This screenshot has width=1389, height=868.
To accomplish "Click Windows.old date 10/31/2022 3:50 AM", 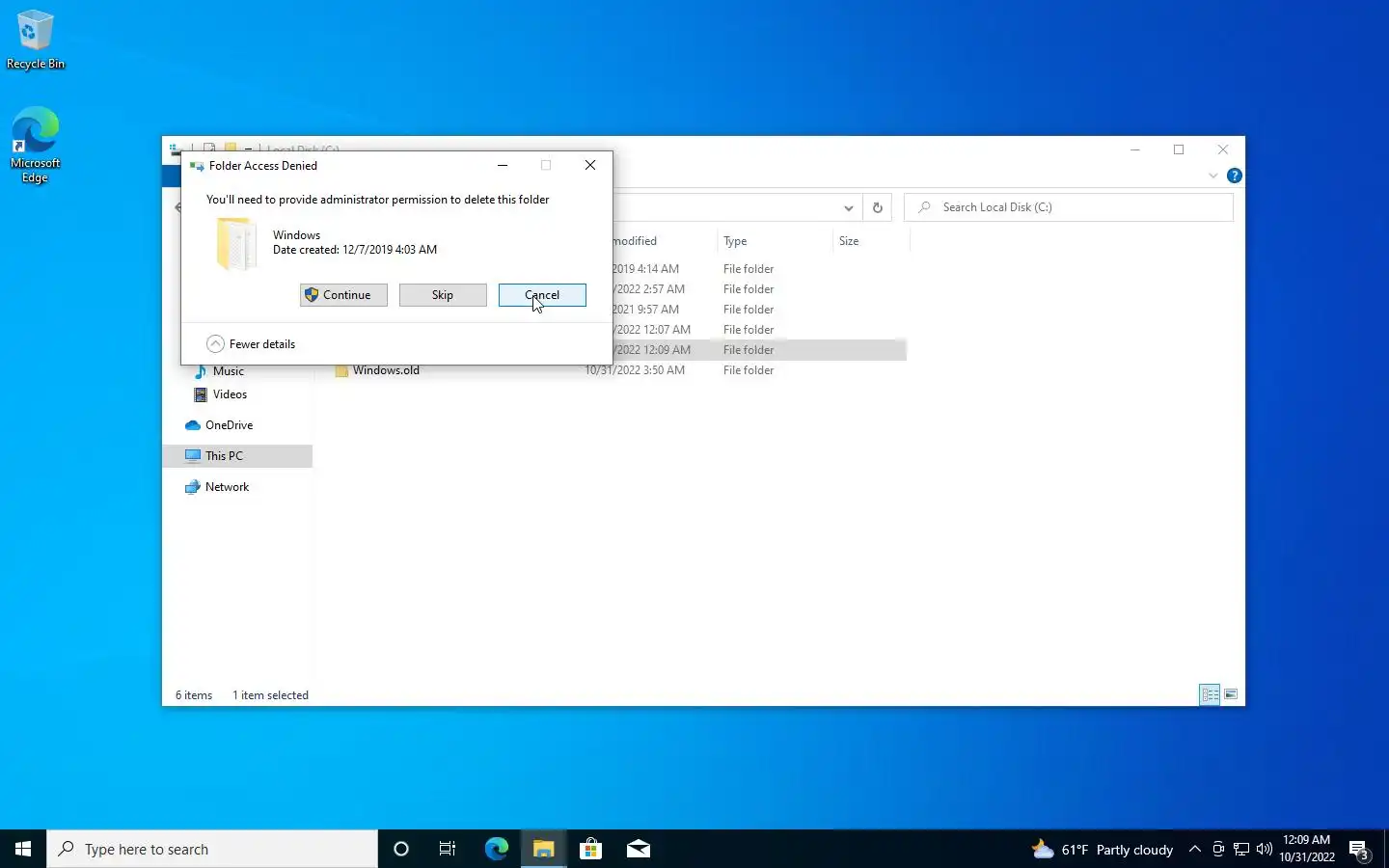I will point(635,370).
